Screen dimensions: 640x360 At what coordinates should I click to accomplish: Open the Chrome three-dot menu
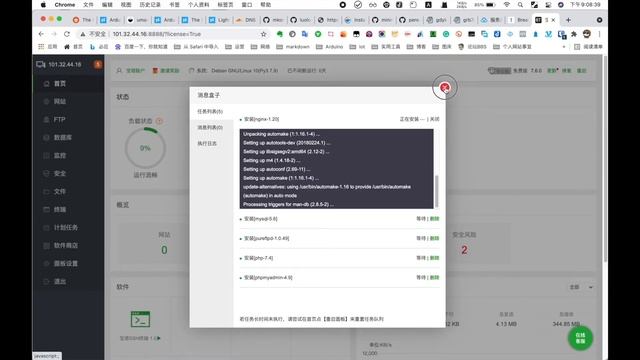(x=599, y=34)
